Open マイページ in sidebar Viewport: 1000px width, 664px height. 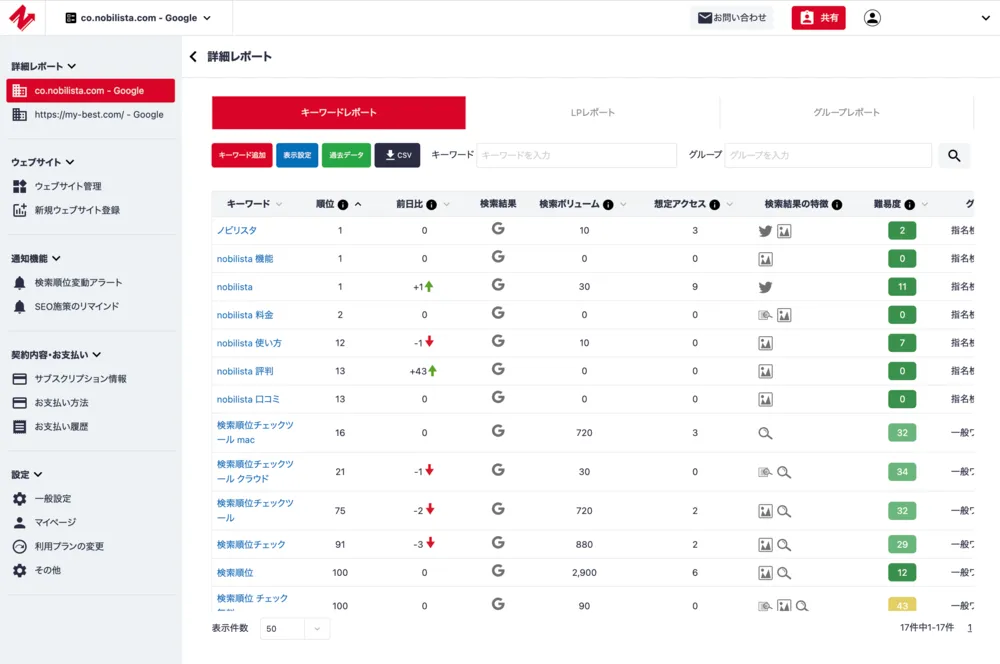[45, 522]
